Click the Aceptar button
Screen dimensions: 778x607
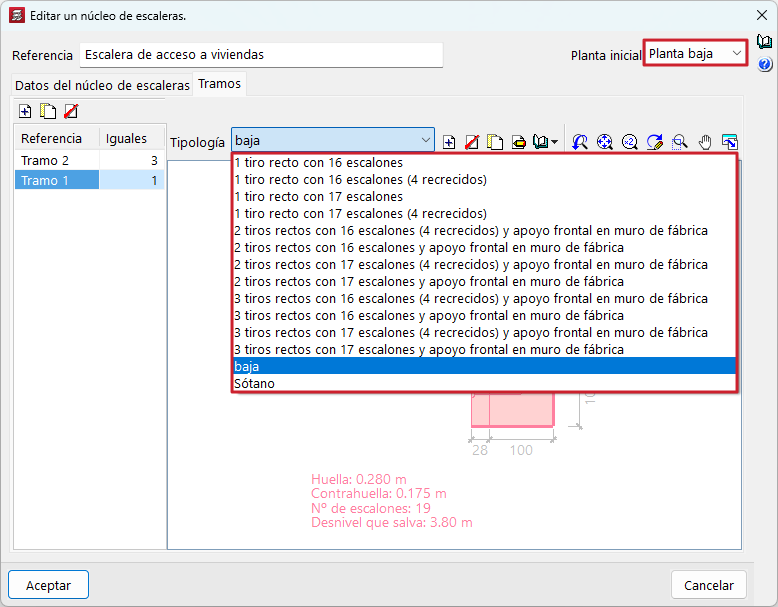[x=48, y=585]
